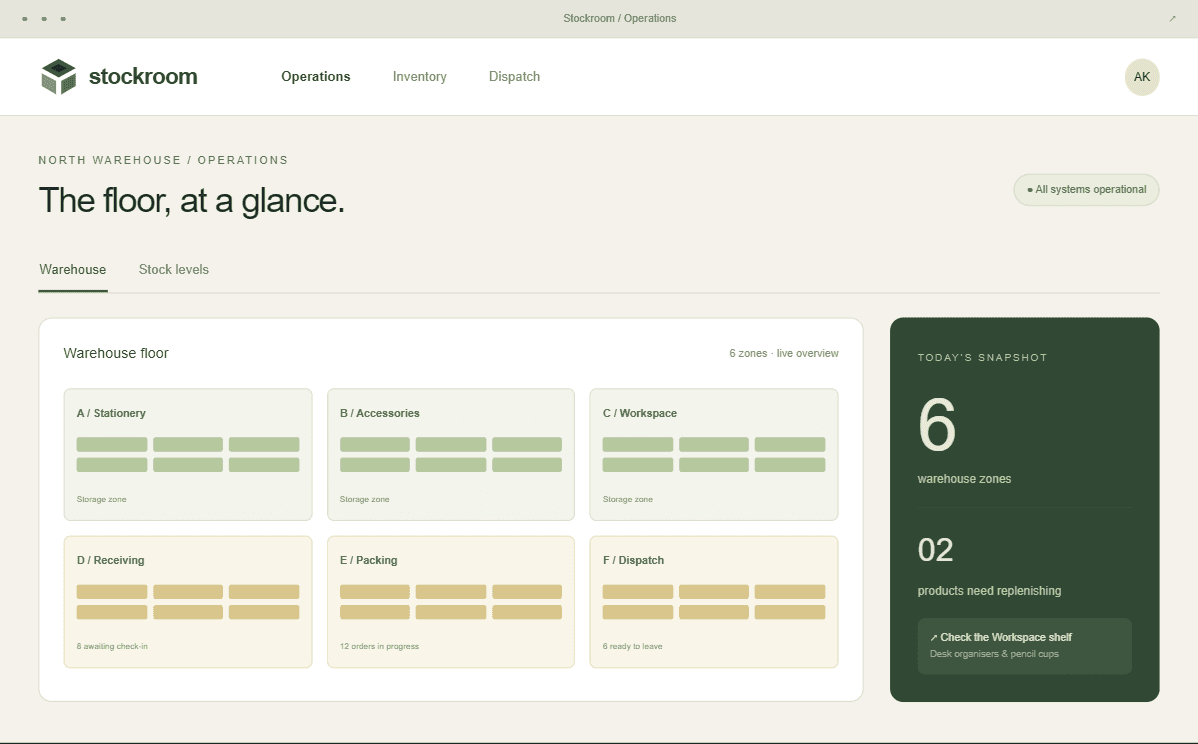The width and height of the screenshot is (1198, 744).
Task: Click the stockroom box logo icon
Action: click(59, 76)
